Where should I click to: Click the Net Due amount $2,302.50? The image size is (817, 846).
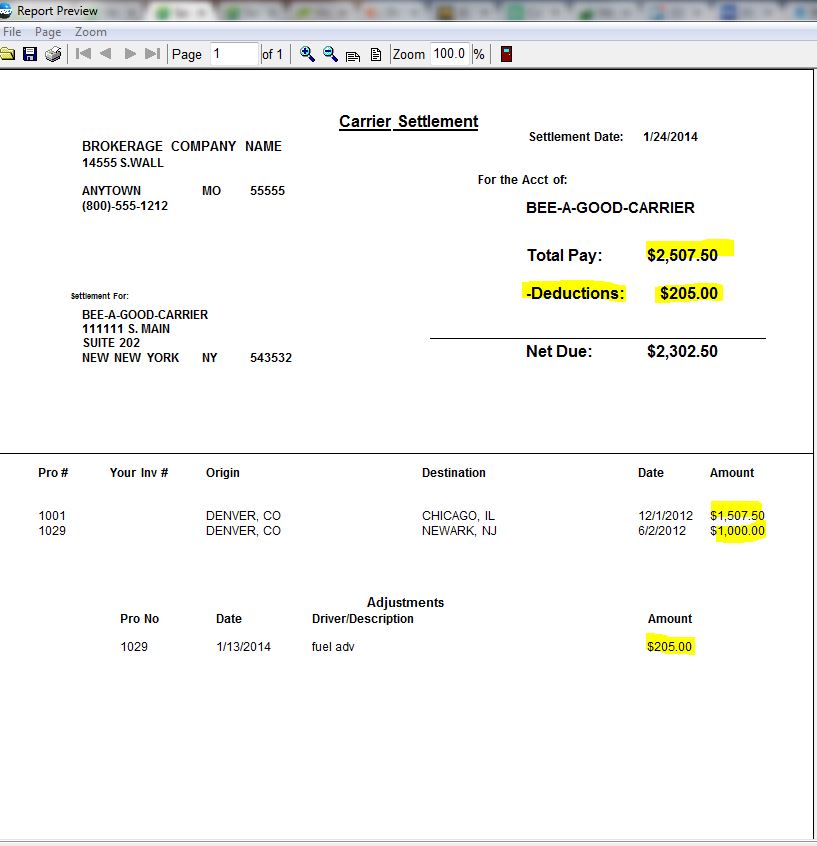point(682,351)
